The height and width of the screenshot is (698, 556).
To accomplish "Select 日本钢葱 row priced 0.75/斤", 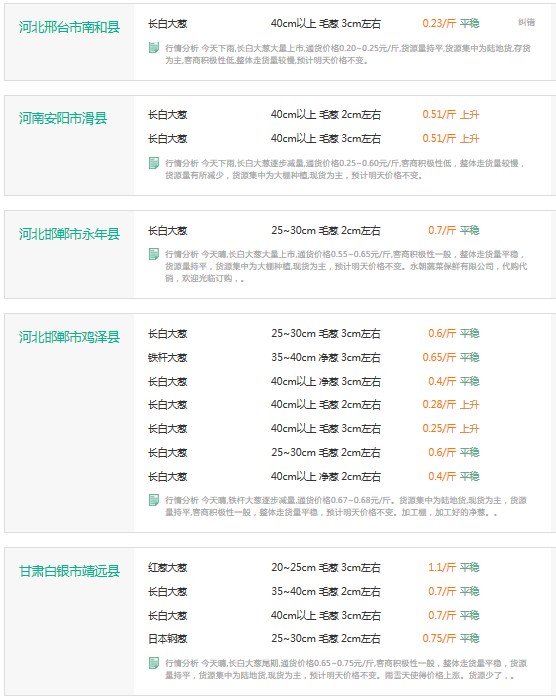I will click(314, 639).
